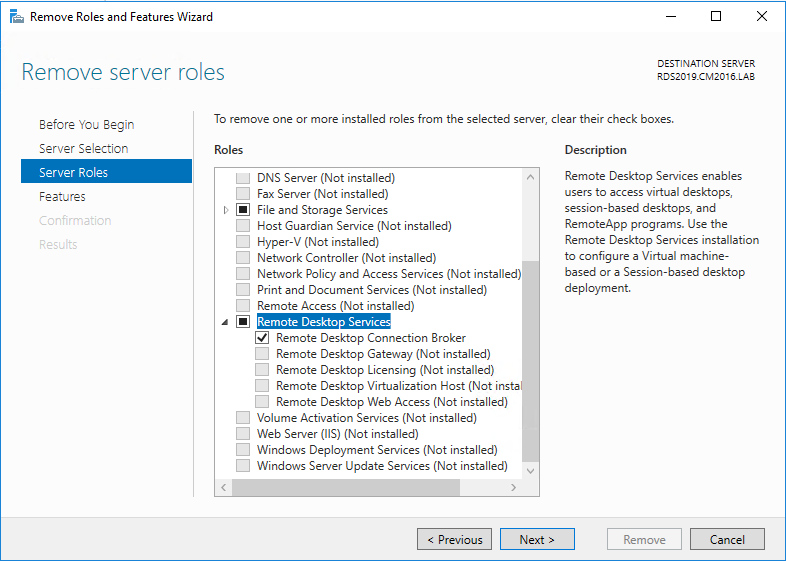Close the wizard window
The width and height of the screenshot is (786, 561).
pyautogui.click(x=761, y=16)
